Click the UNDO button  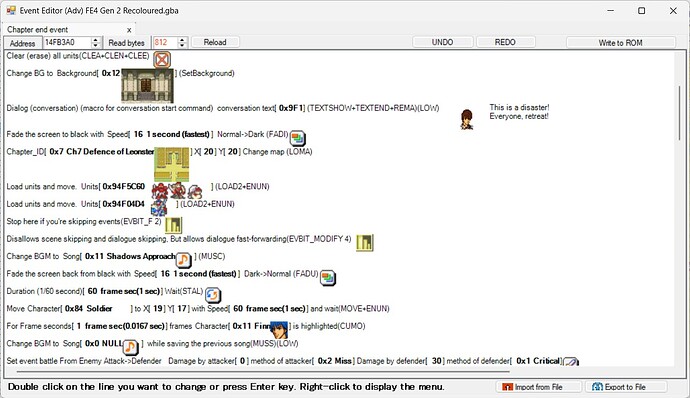[x=443, y=42]
